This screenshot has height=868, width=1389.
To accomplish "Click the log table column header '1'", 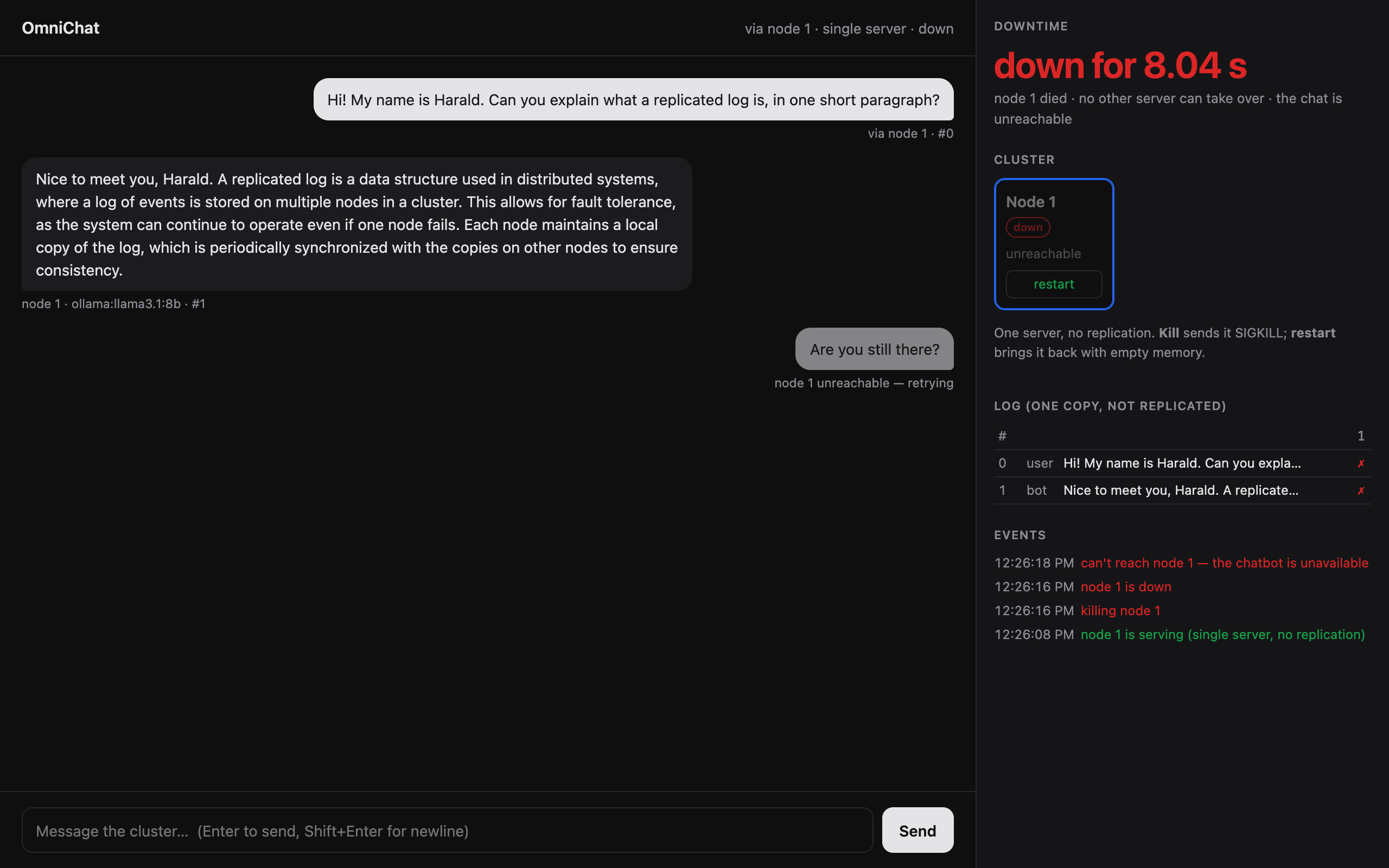I will point(1361,436).
